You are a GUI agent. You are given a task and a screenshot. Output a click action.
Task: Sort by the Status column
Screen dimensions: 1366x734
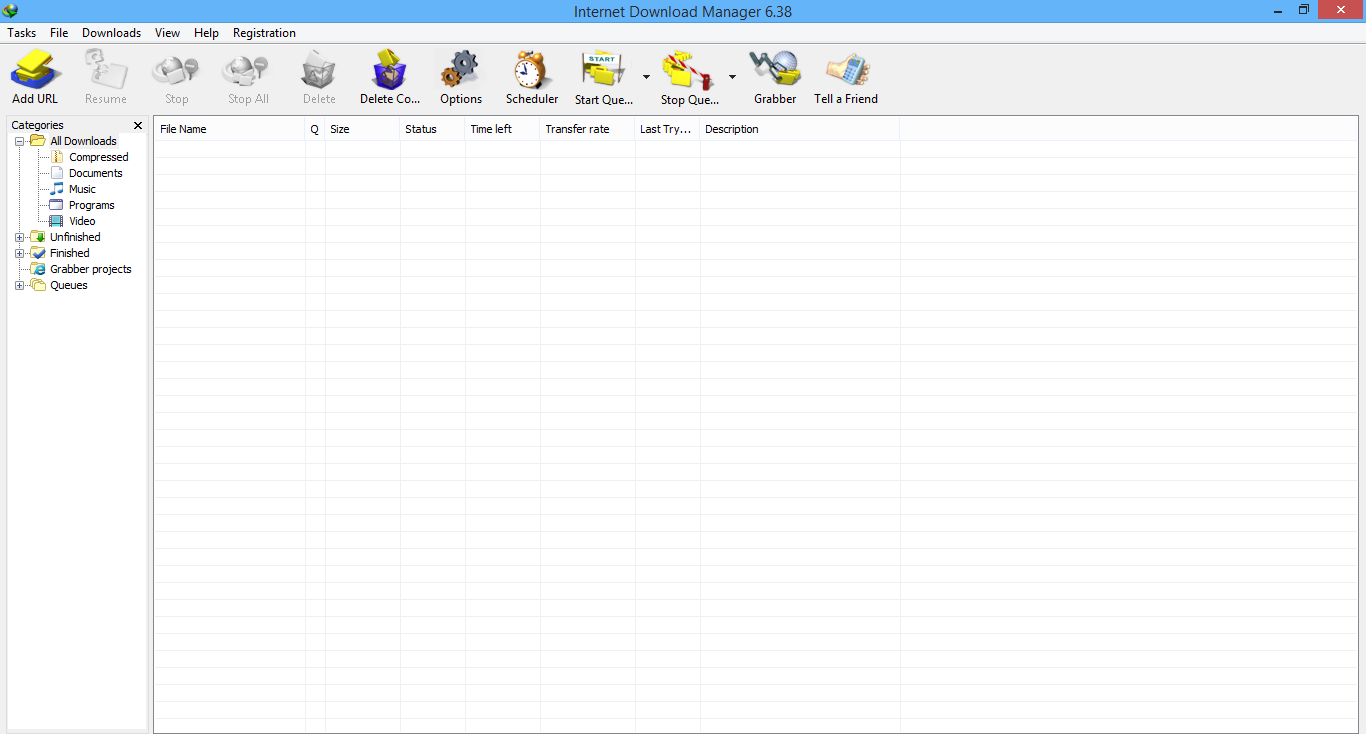(x=432, y=129)
